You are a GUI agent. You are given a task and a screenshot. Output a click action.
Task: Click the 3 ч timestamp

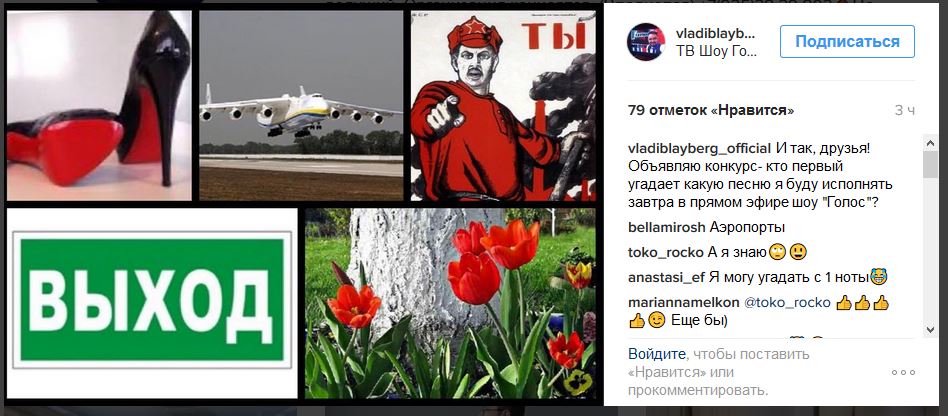pyautogui.click(x=904, y=110)
